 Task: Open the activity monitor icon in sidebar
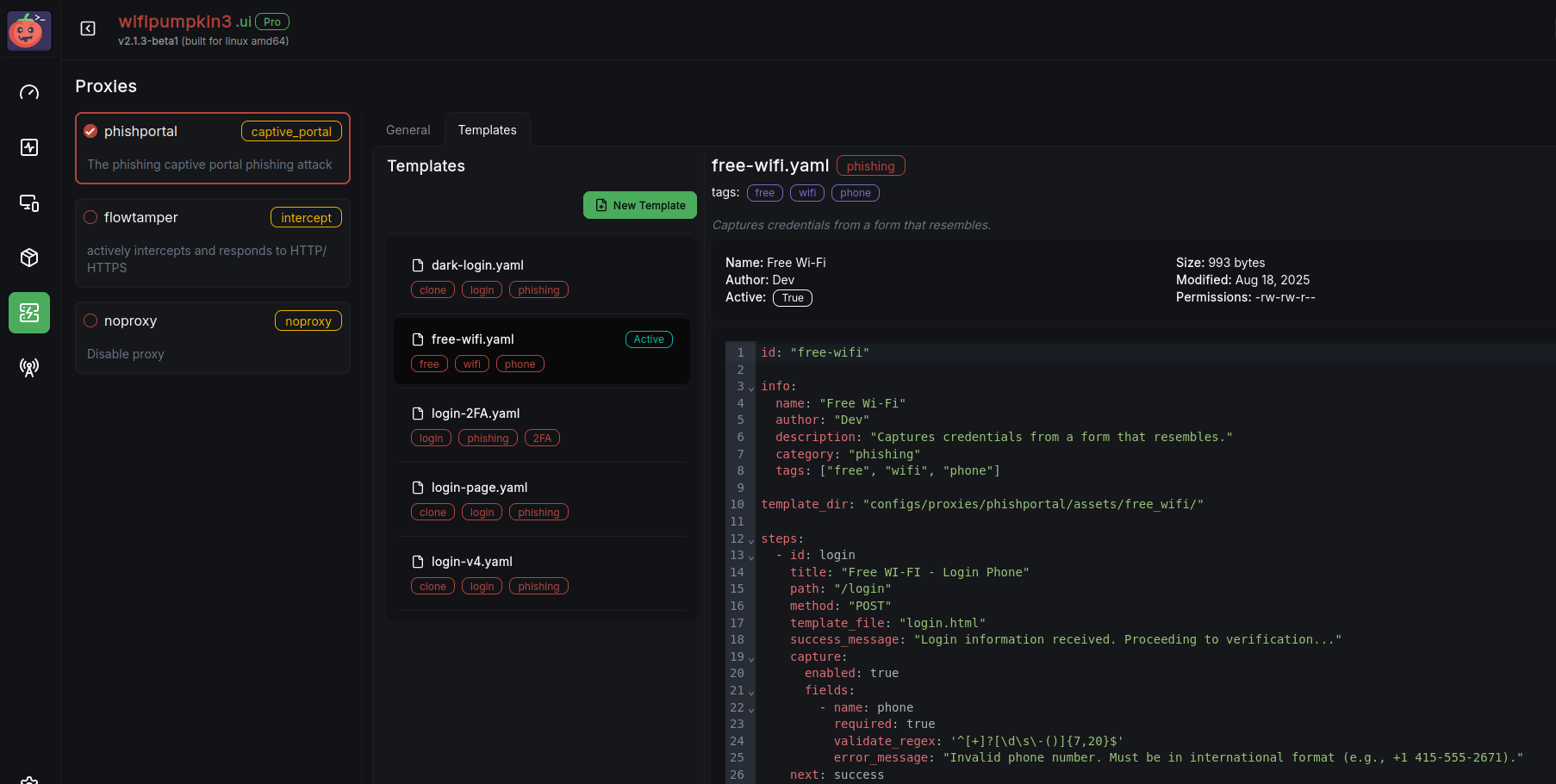[x=29, y=147]
